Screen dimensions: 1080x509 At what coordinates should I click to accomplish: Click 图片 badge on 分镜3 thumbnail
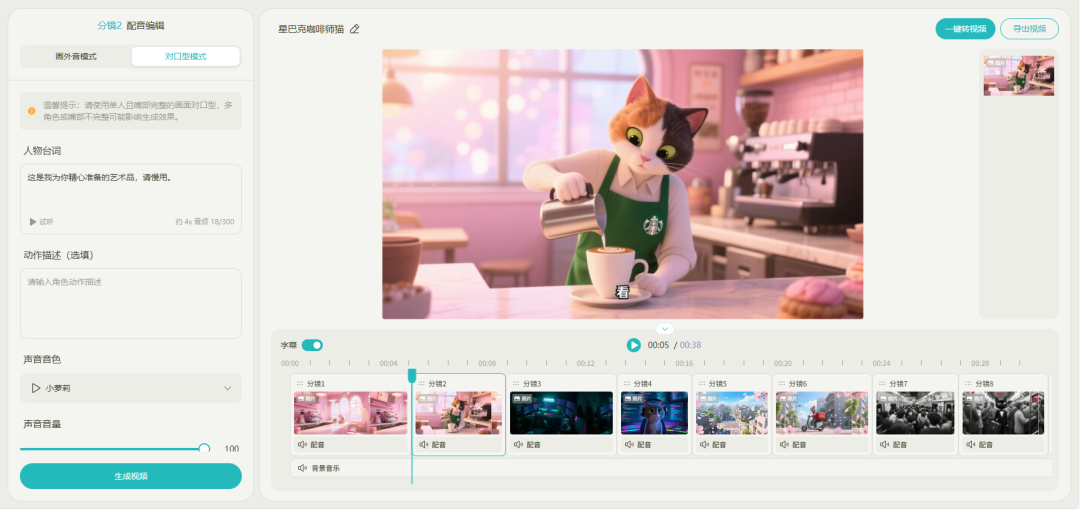521,398
